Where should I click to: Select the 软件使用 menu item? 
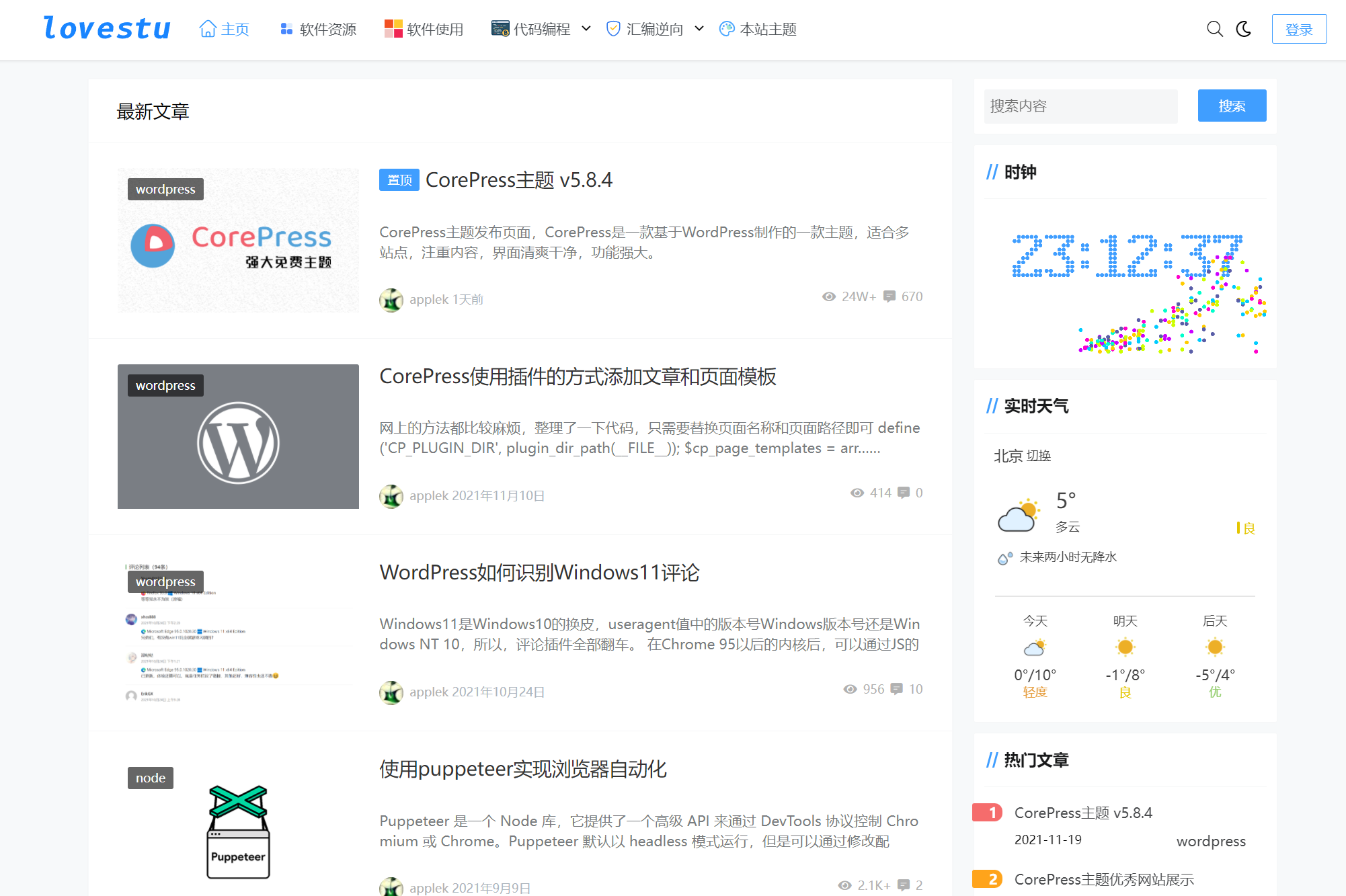tap(434, 29)
